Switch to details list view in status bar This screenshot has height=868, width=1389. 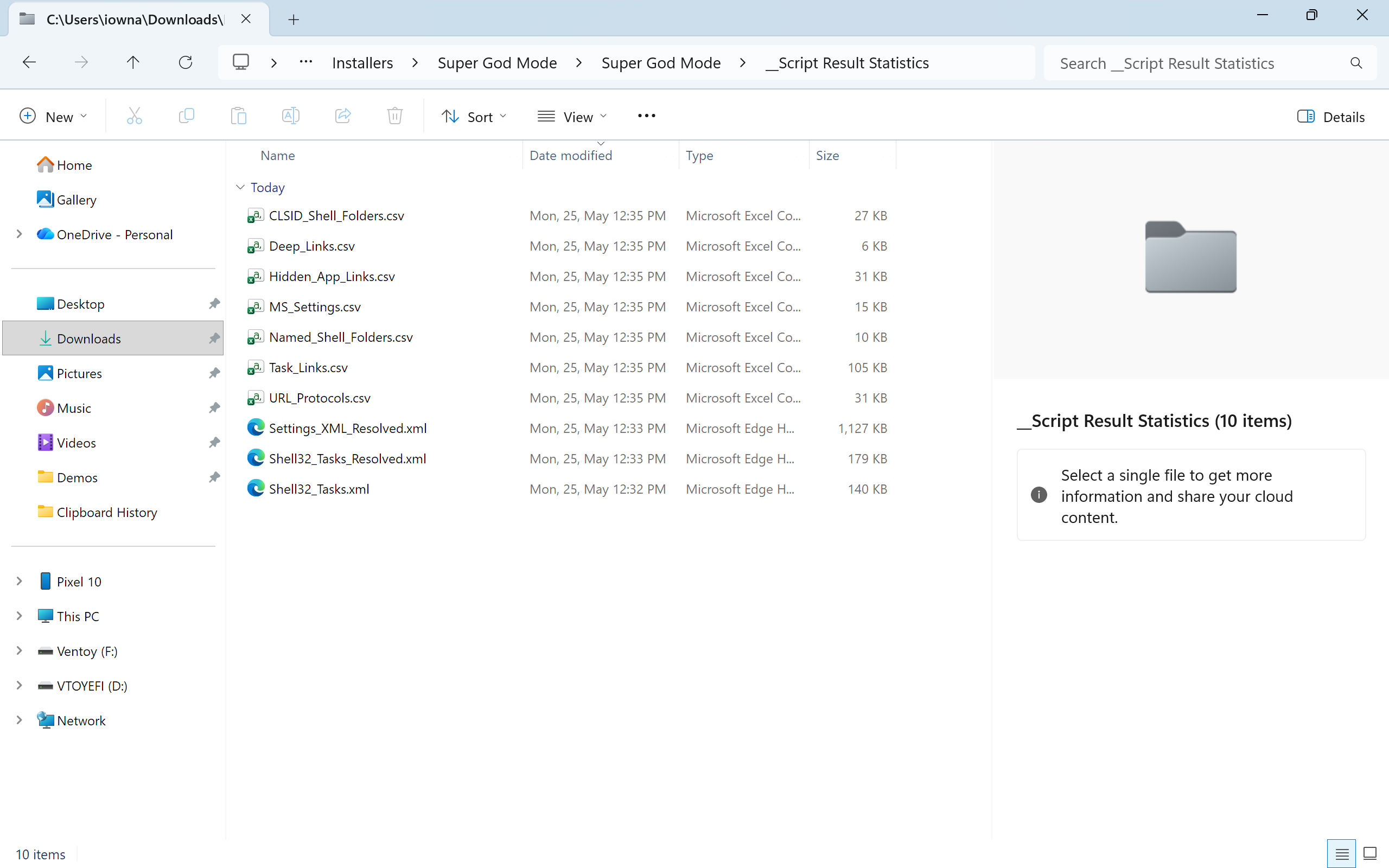tap(1341, 854)
